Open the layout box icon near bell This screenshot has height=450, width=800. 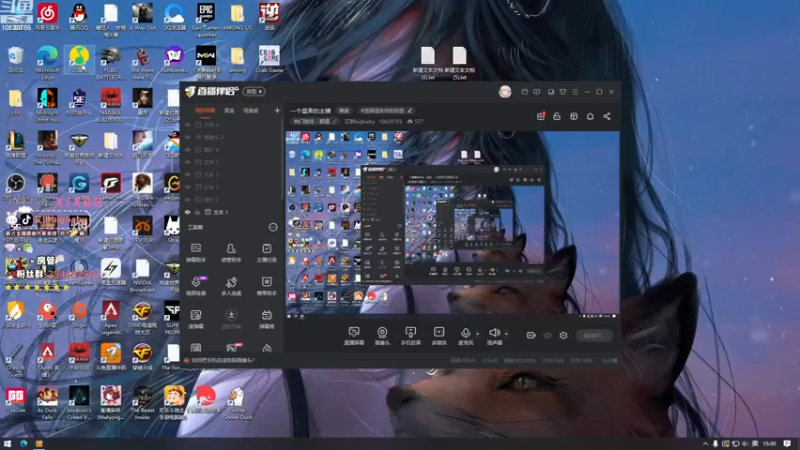[x=574, y=116]
